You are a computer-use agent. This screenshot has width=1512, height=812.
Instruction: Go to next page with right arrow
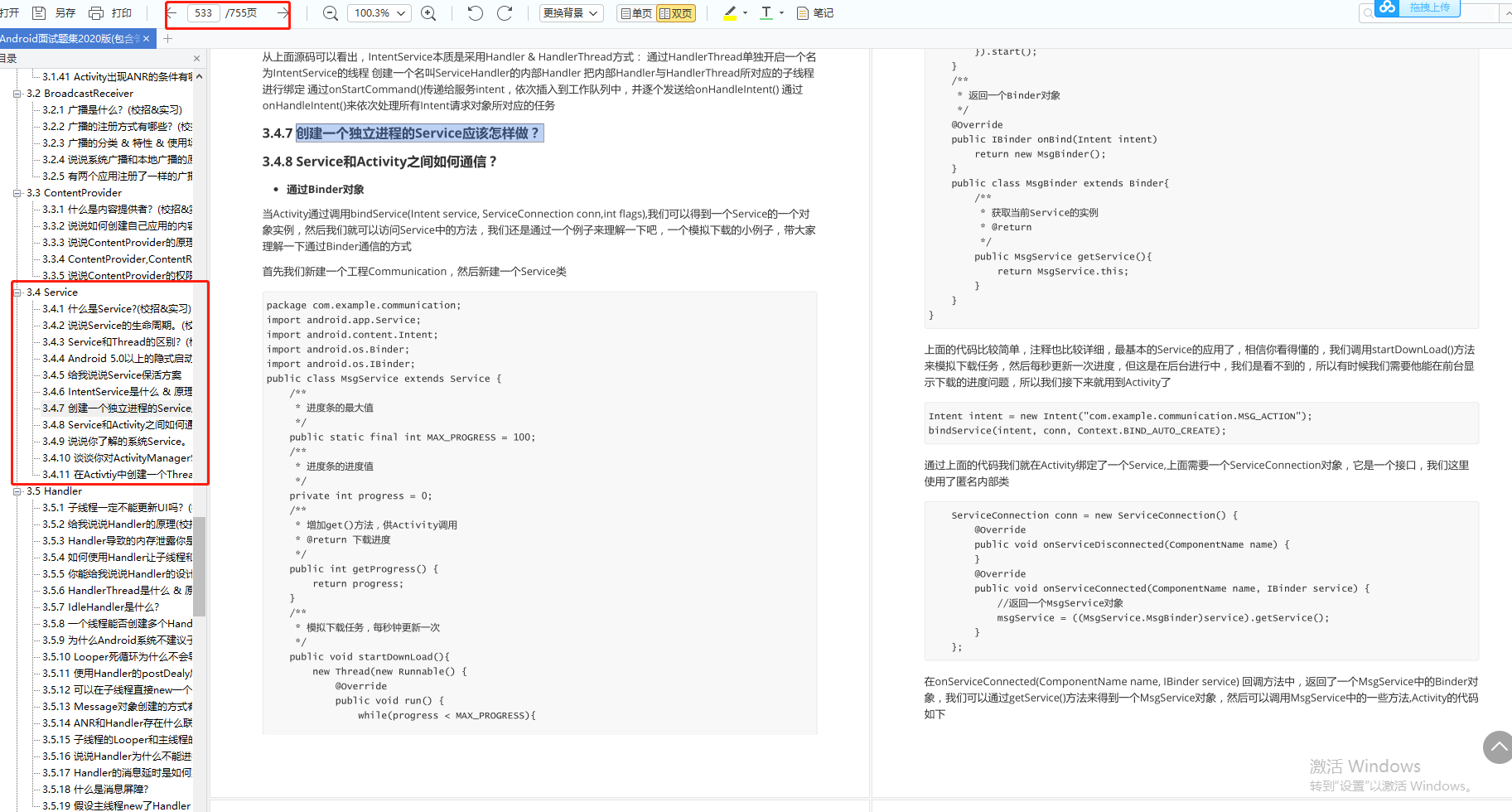click(x=282, y=12)
